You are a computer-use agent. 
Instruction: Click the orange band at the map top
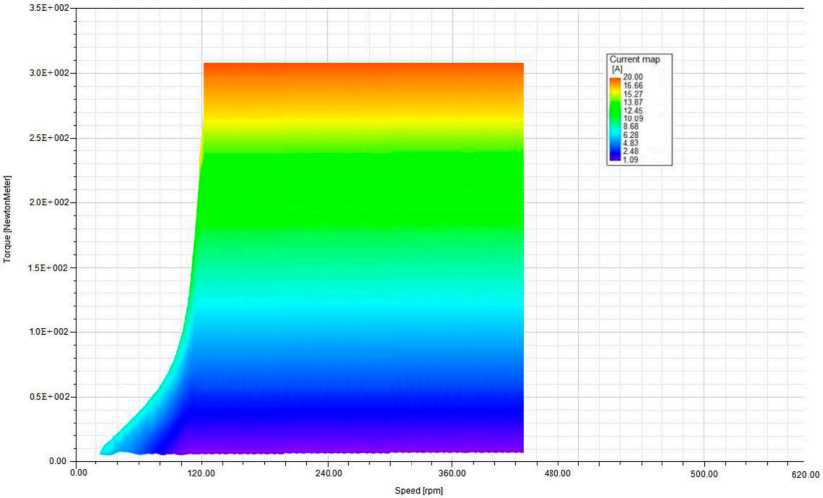click(363, 73)
